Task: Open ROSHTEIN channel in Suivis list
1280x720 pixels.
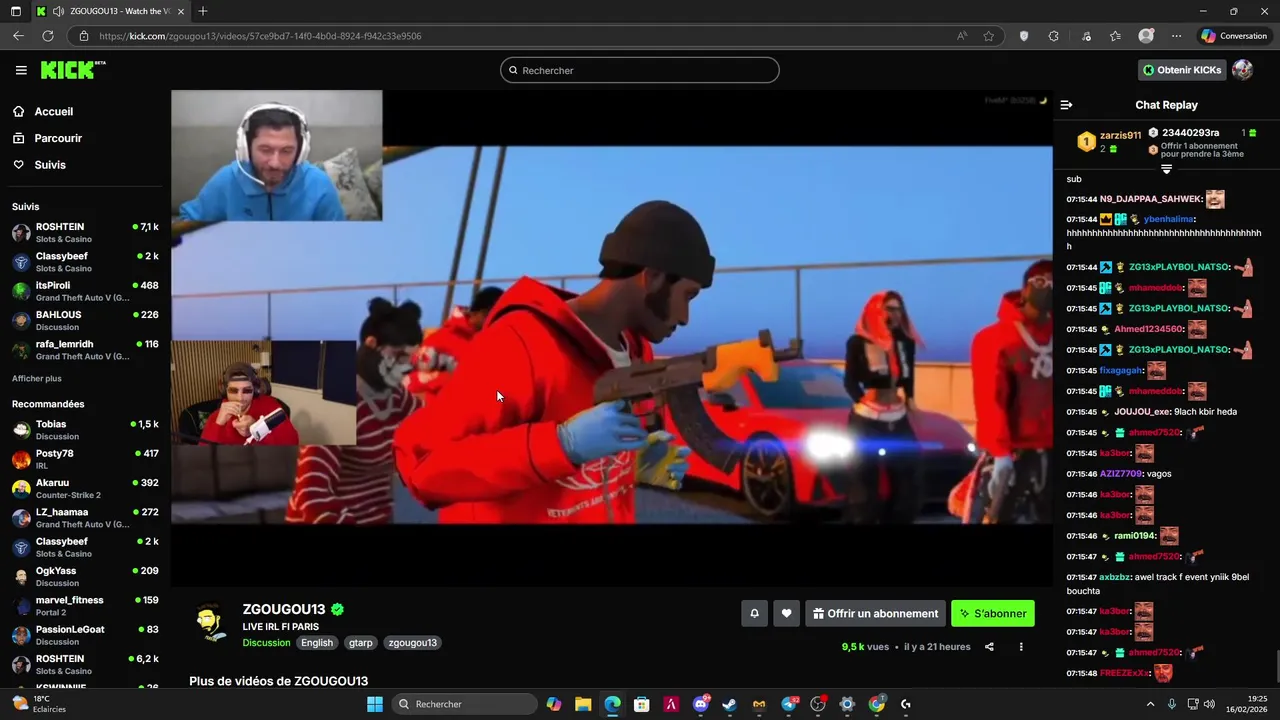Action: pos(85,232)
